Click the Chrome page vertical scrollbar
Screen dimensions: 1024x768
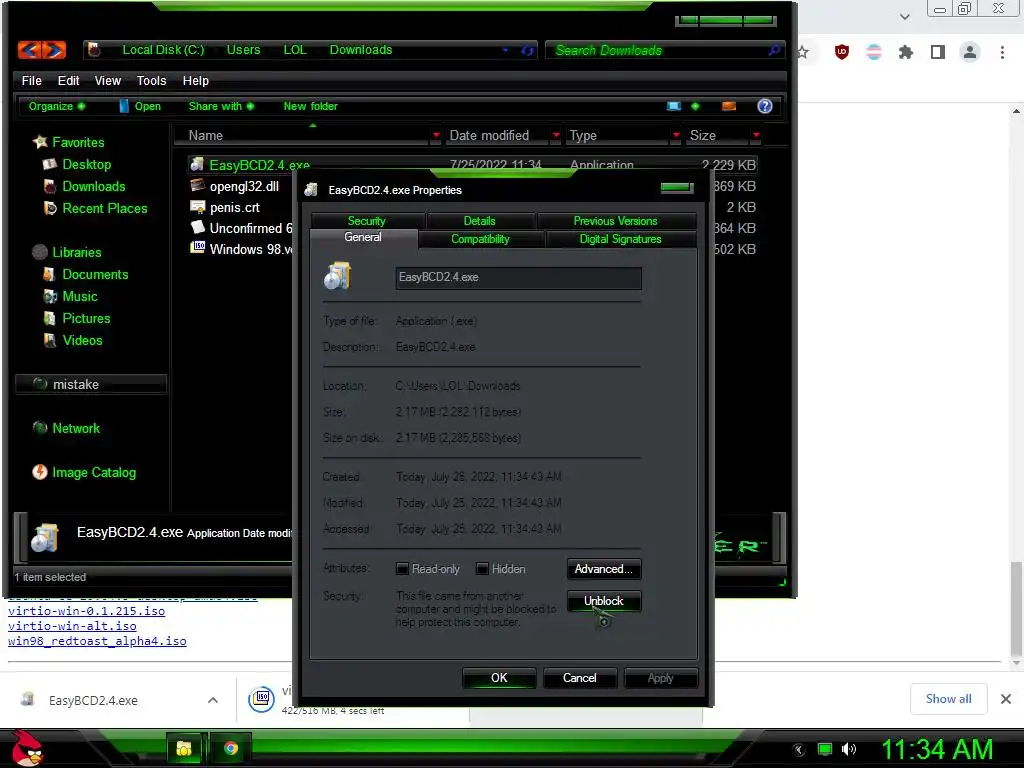click(x=1016, y=607)
